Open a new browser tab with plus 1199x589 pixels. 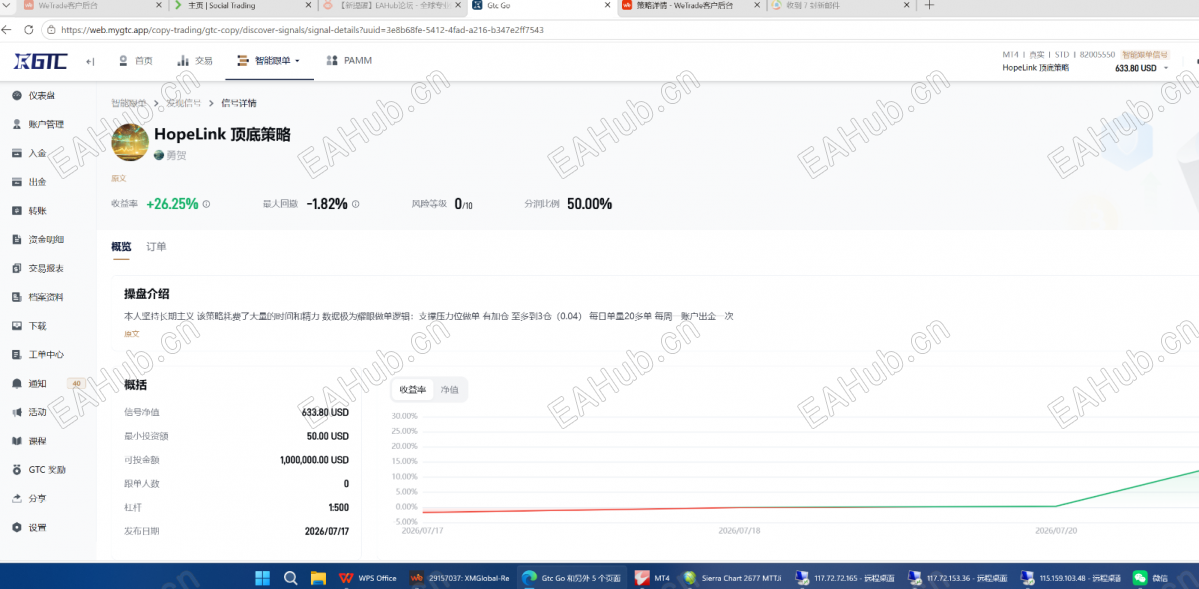929,5
